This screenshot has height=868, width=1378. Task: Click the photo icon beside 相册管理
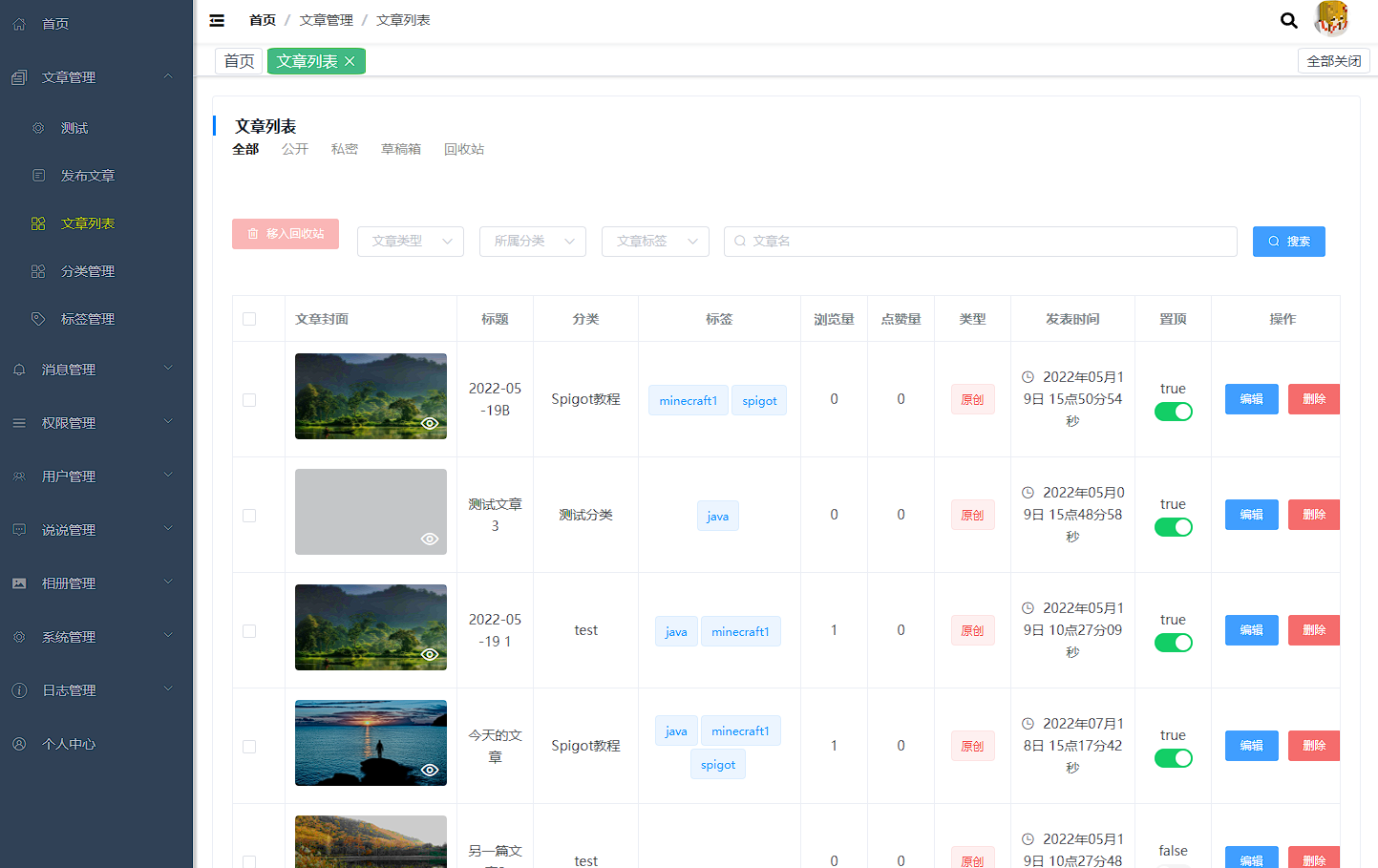19,583
